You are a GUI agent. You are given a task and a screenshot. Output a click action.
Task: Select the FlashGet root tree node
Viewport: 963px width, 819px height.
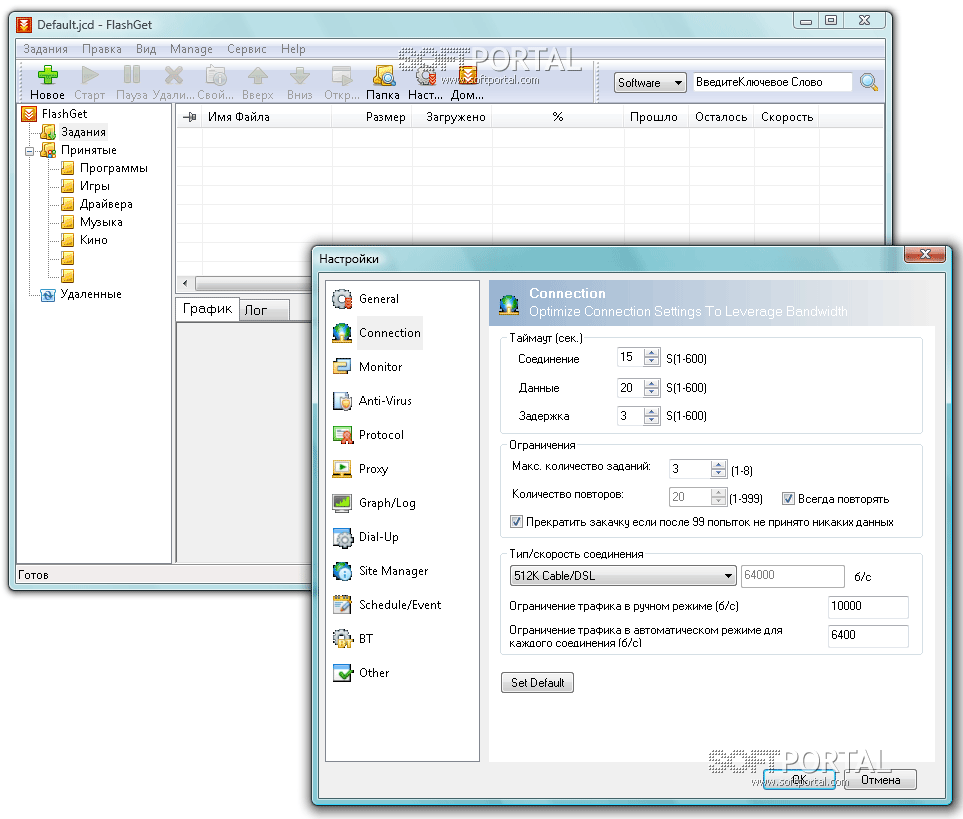64,114
